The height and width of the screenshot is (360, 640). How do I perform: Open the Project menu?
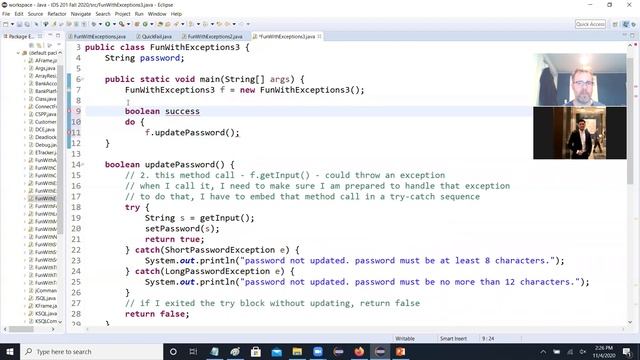click(122, 14)
